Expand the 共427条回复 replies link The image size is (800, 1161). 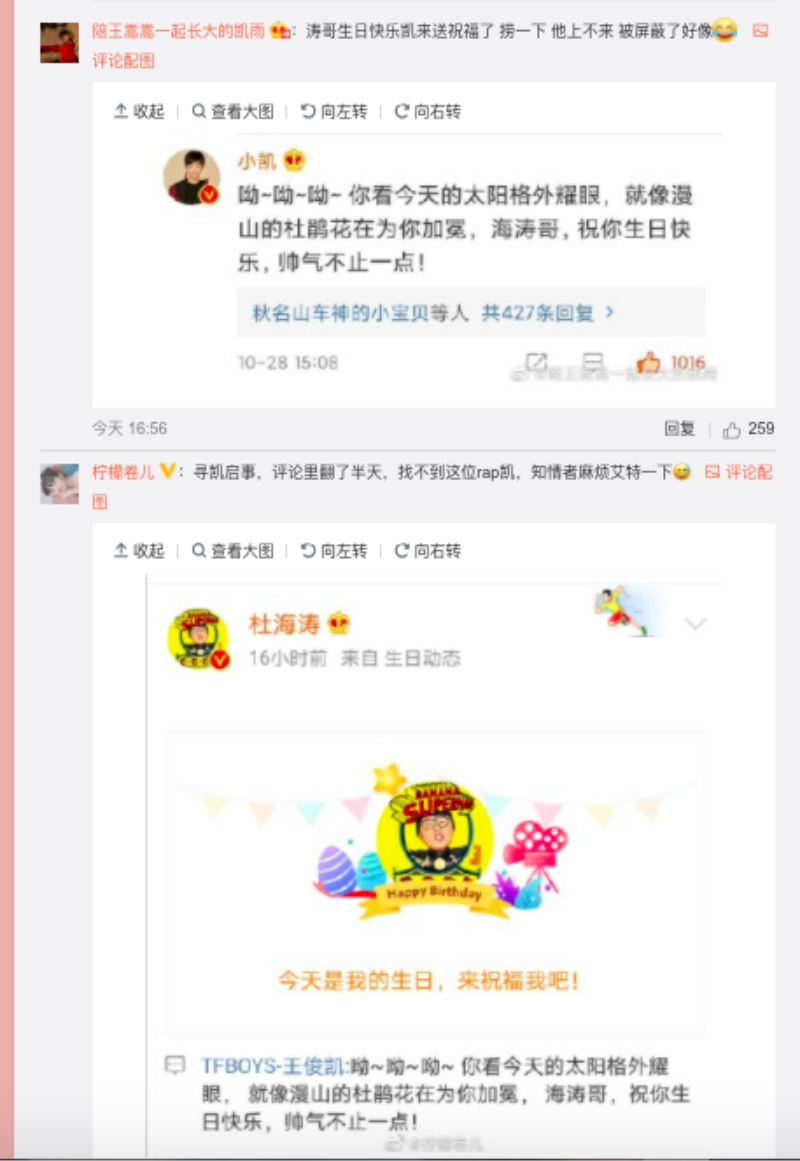click(x=433, y=313)
